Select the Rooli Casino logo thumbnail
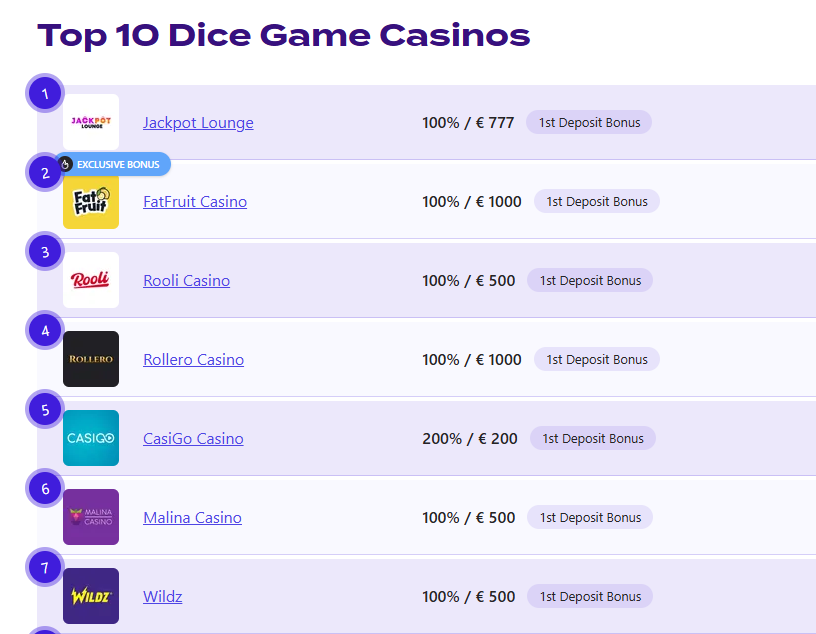The height and width of the screenshot is (634, 816). (x=91, y=280)
